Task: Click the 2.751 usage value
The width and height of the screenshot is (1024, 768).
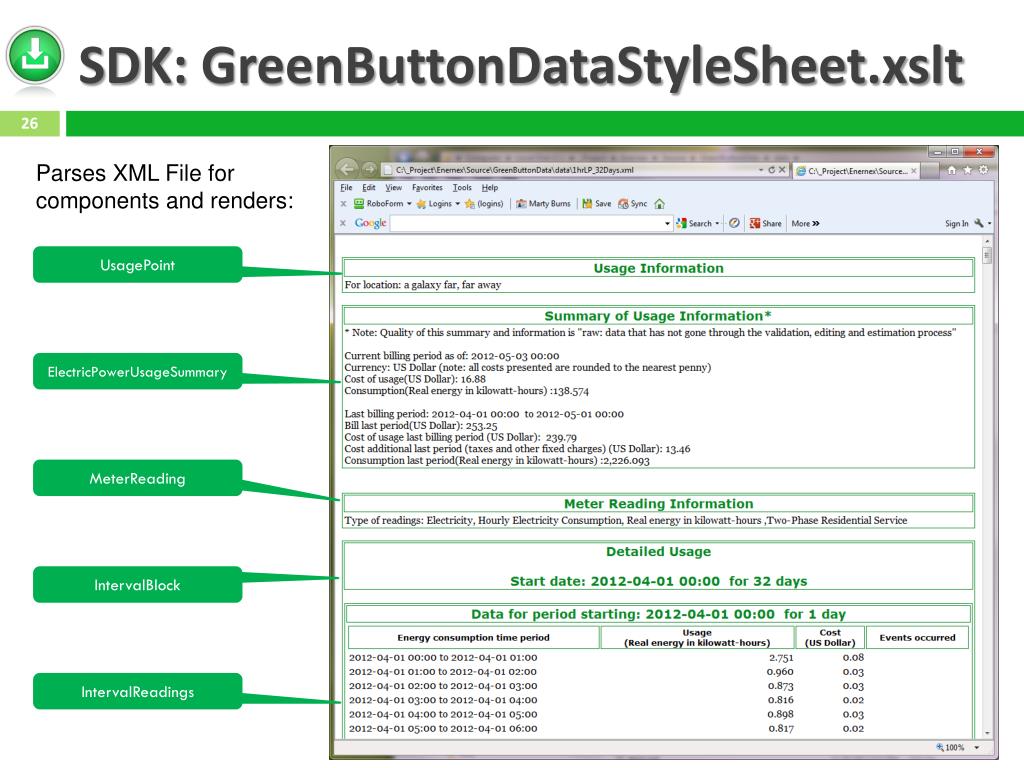Action: 781,658
